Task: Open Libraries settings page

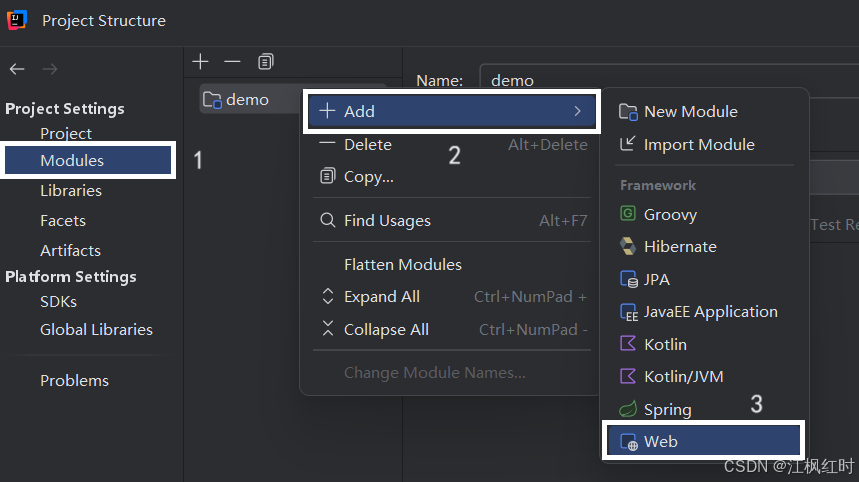Action: coord(71,191)
